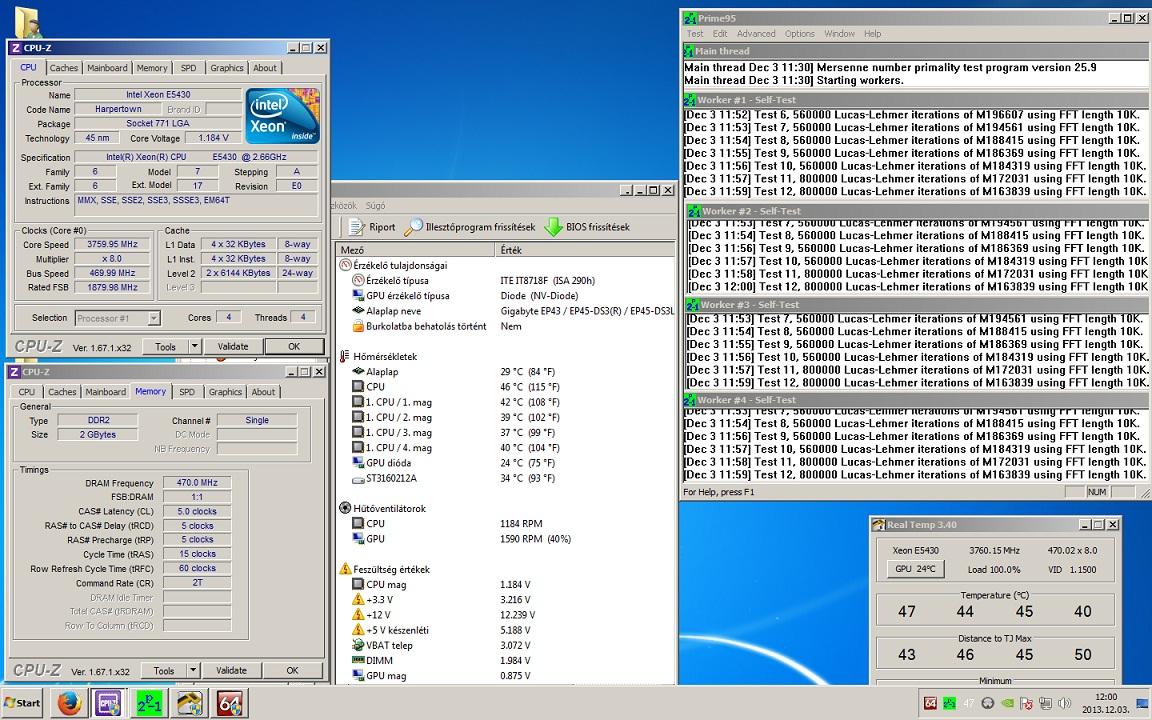Open the Help menu in Prime95
Viewport: 1152px width, 720px height.
pyautogui.click(x=872, y=34)
